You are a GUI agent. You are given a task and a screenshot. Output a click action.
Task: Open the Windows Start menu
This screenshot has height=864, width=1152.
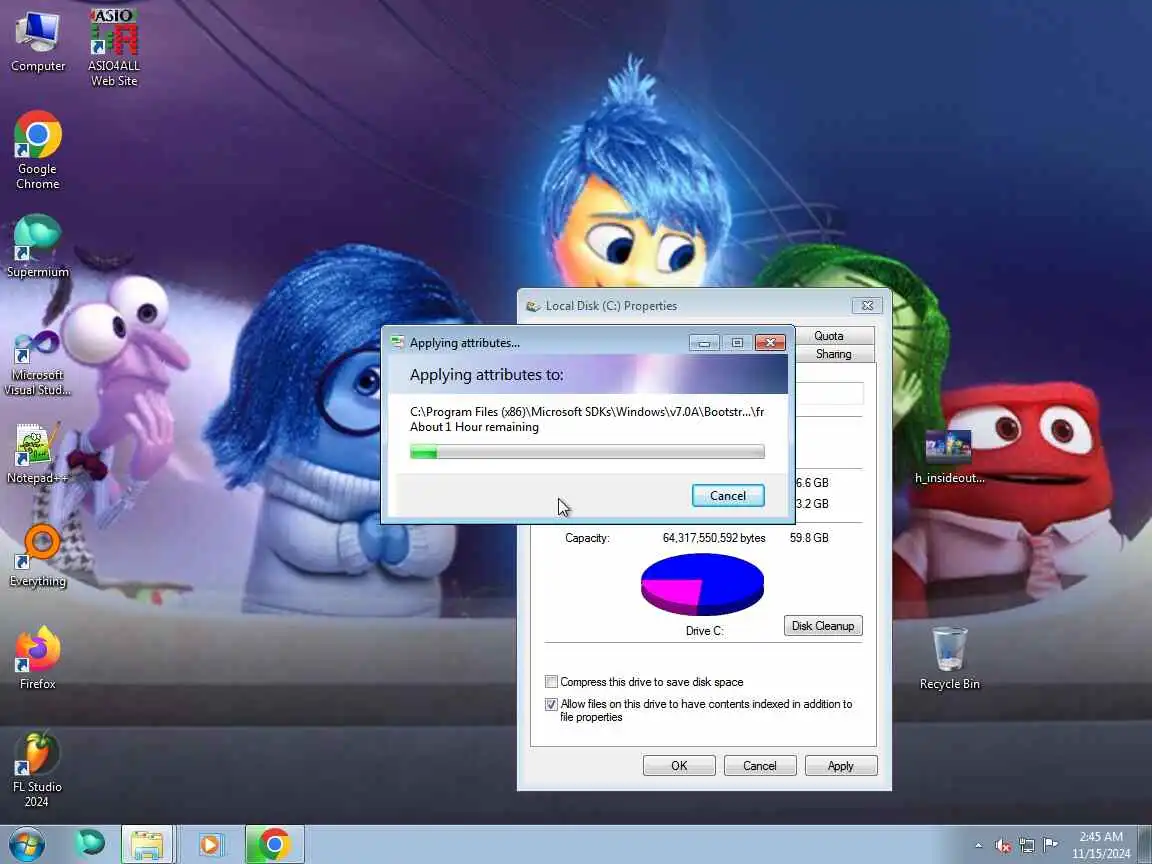(x=26, y=844)
